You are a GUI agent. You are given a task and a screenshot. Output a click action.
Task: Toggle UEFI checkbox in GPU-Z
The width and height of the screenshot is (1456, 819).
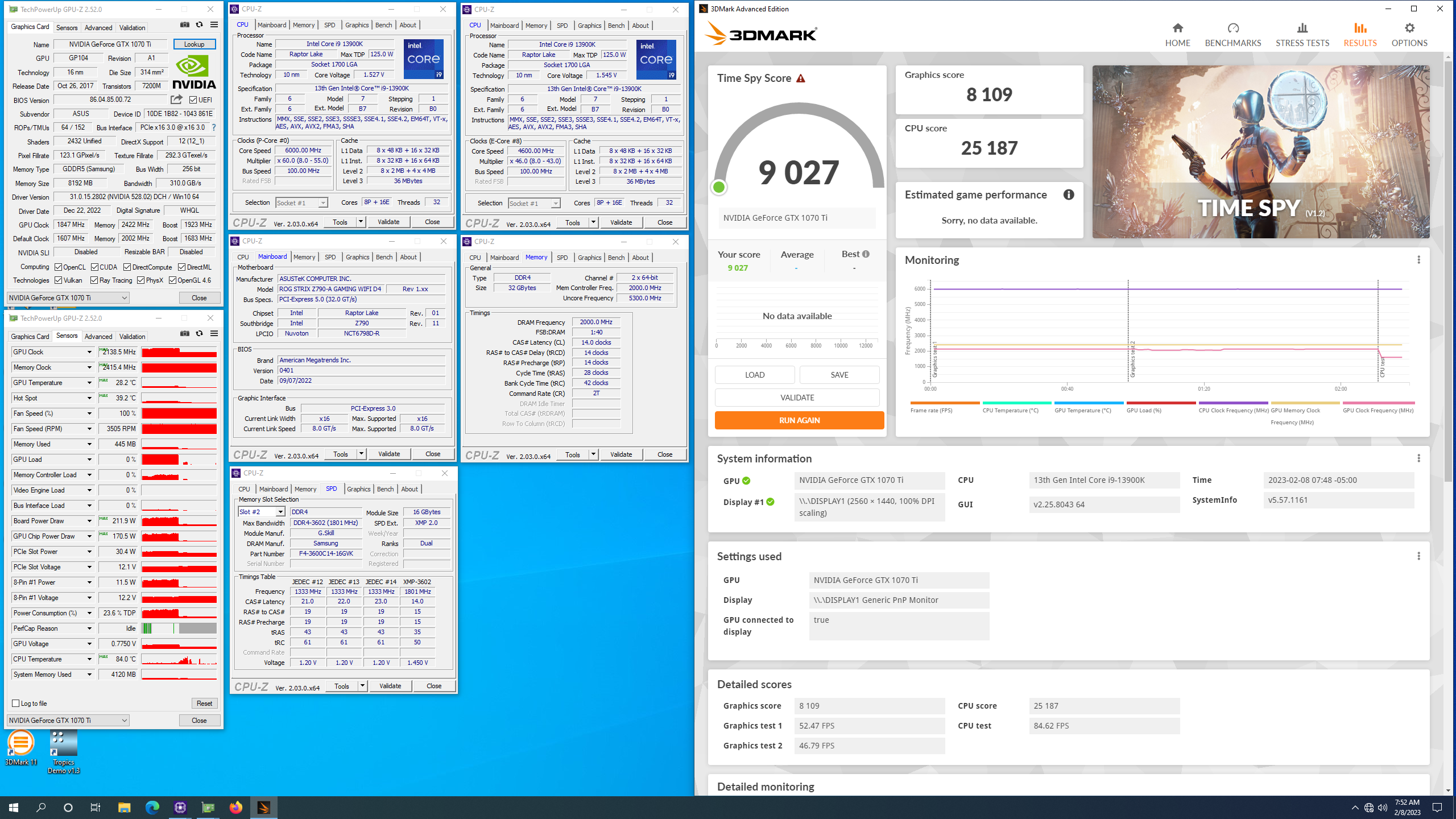(193, 100)
